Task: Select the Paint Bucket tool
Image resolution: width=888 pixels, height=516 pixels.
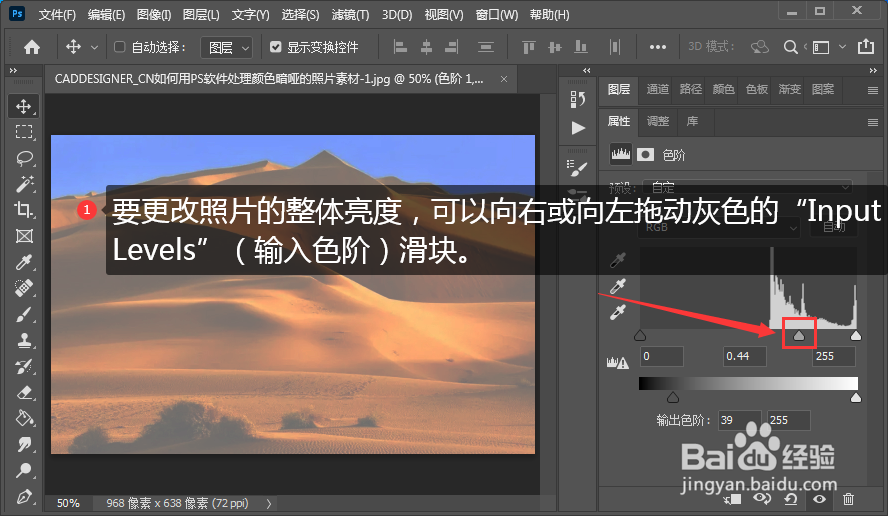Action: coord(24,419)
